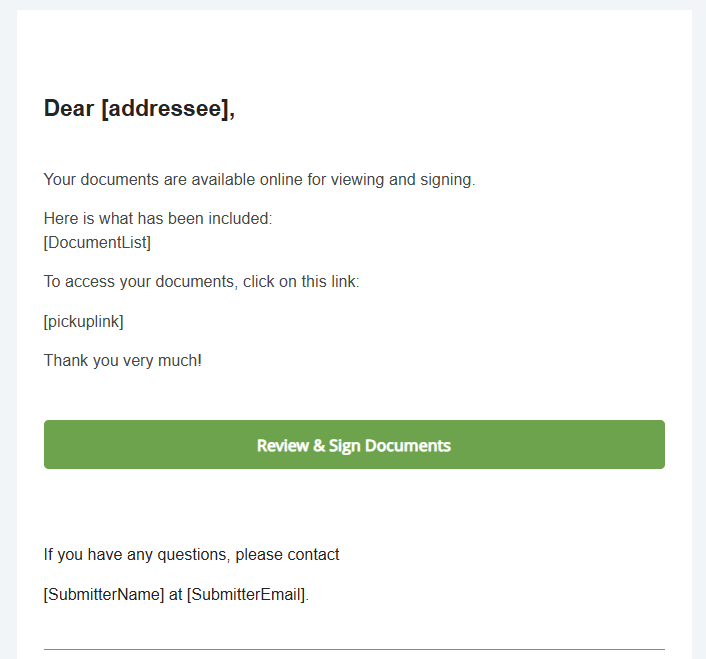This screenshot has width=706, height=659.
Task: Click the [SubmitterEmail] placeholder
Action: click(x=246, y=594)
